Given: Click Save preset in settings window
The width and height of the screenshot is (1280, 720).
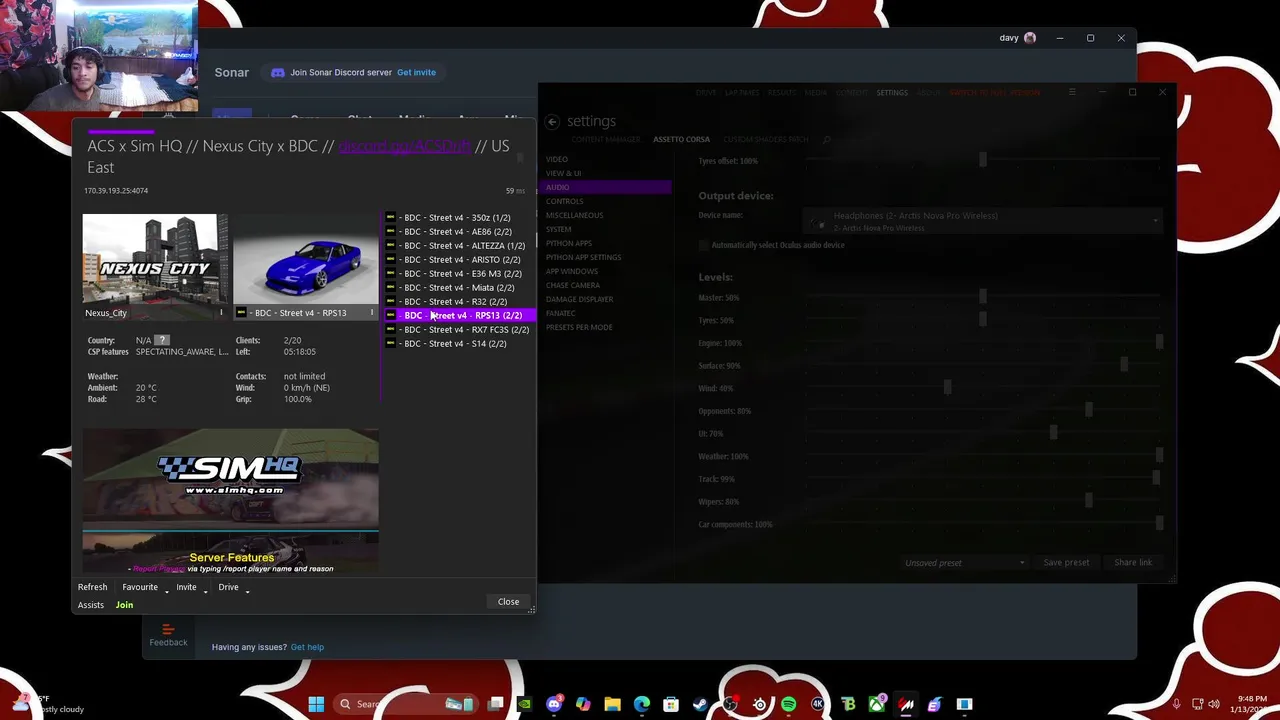Looking at the screenshot, I should [x=1066, y=563].
